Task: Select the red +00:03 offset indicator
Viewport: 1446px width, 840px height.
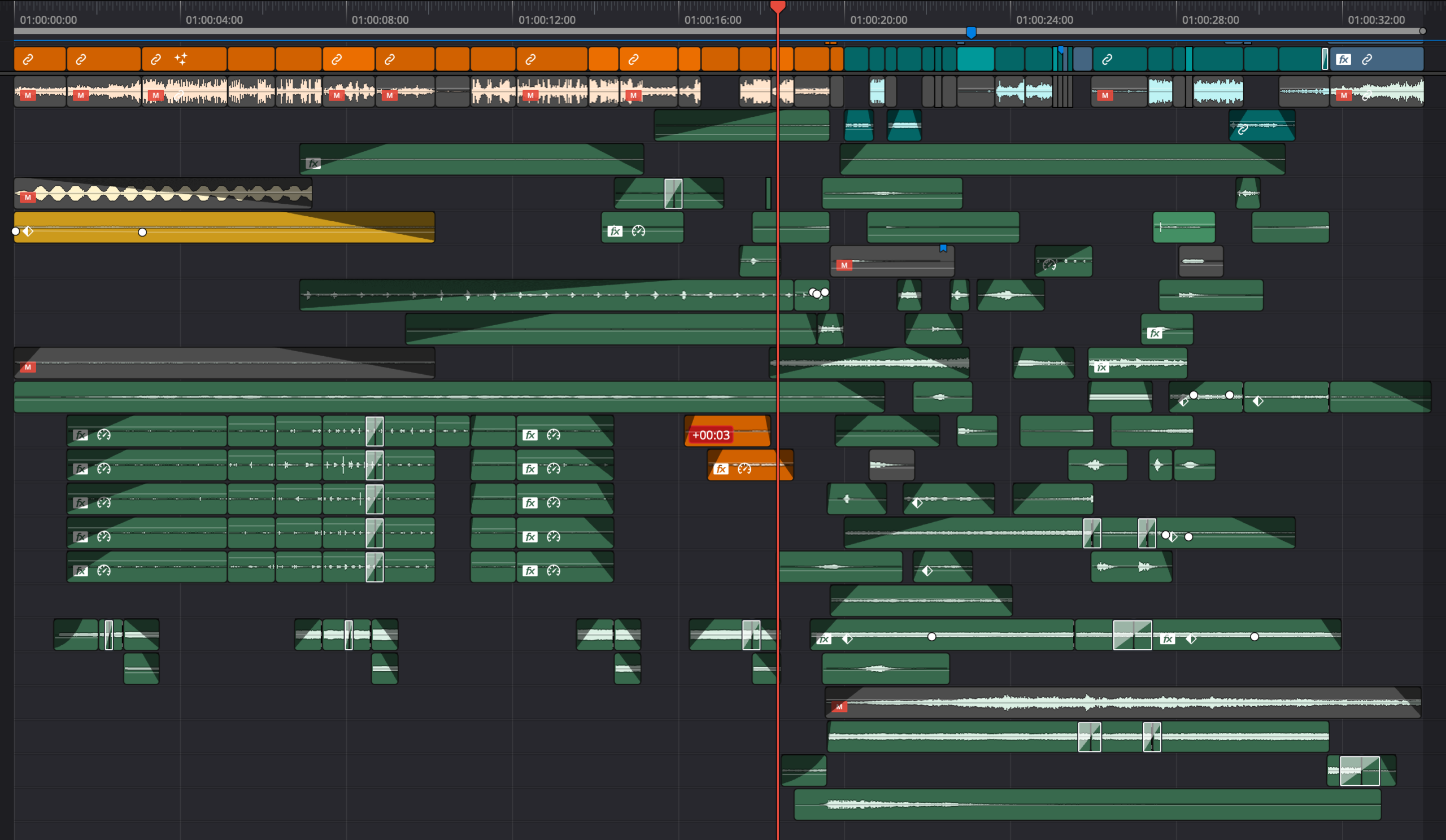Action: [711, 435]
